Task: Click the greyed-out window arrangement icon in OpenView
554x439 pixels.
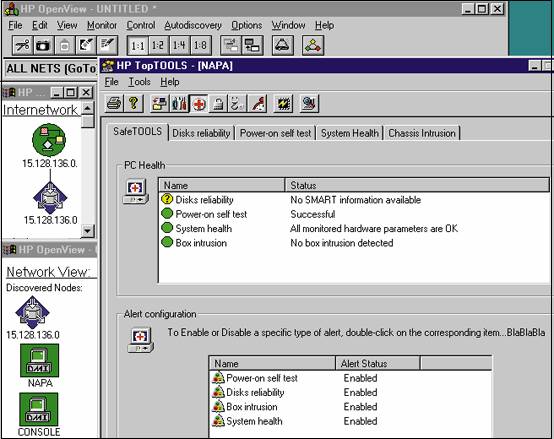Action: [x=231, y=46]
